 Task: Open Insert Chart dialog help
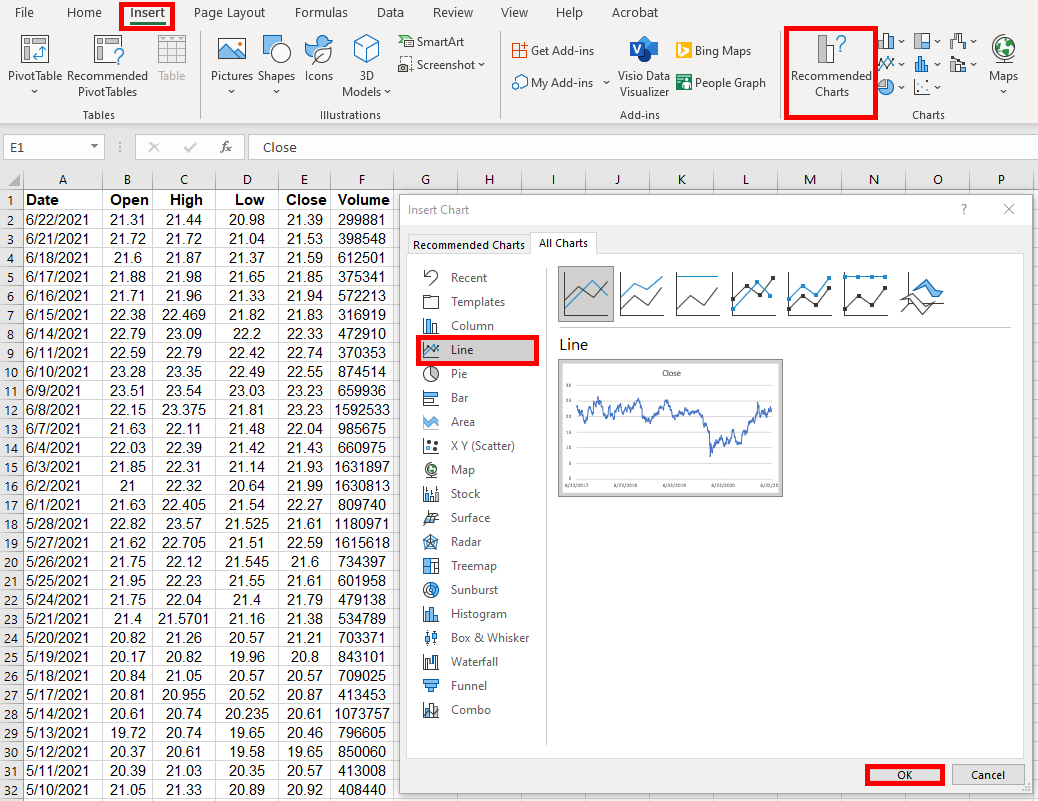pos(964,209)
